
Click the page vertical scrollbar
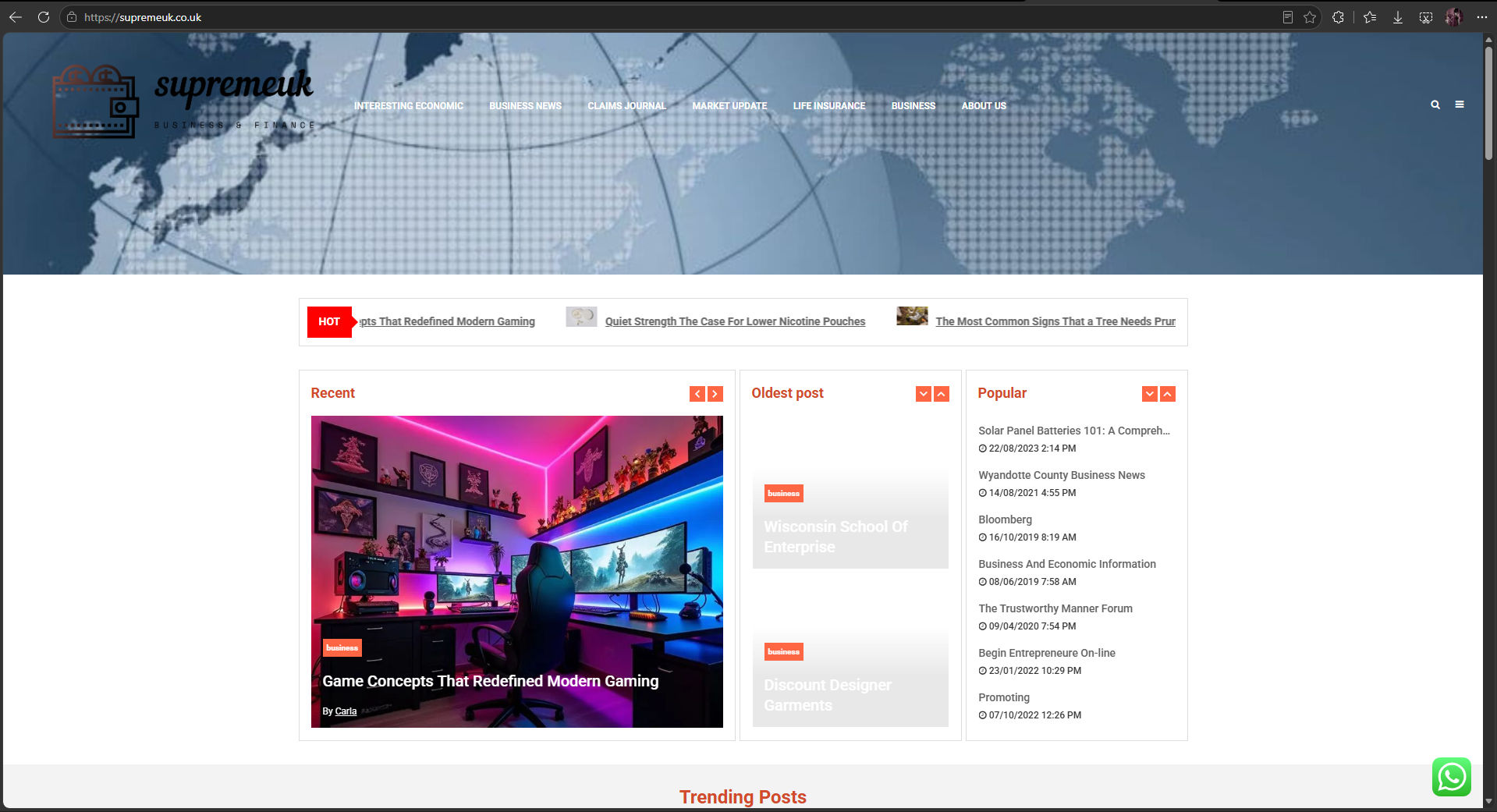click(1489, 101)
